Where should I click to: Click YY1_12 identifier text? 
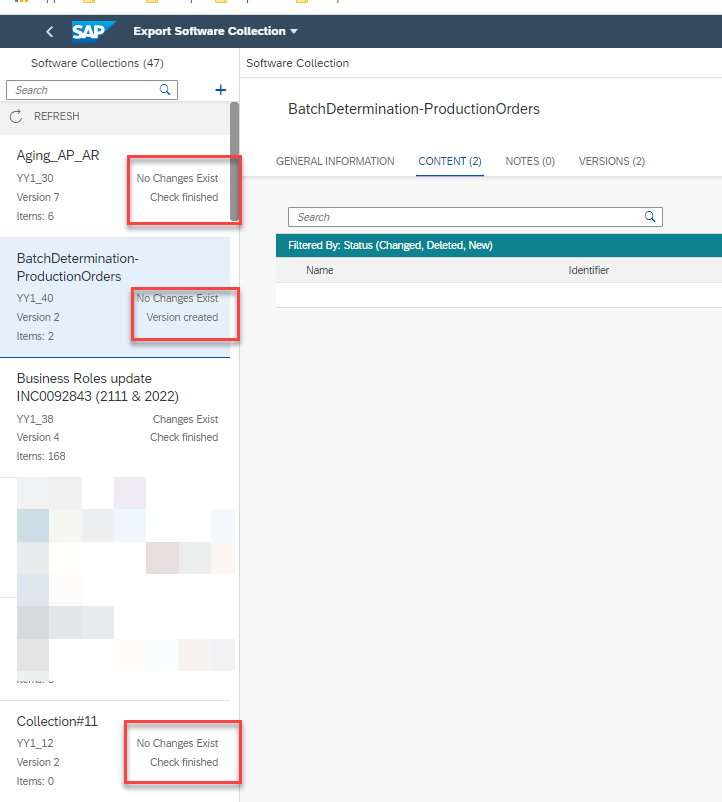tap(35, 743)
